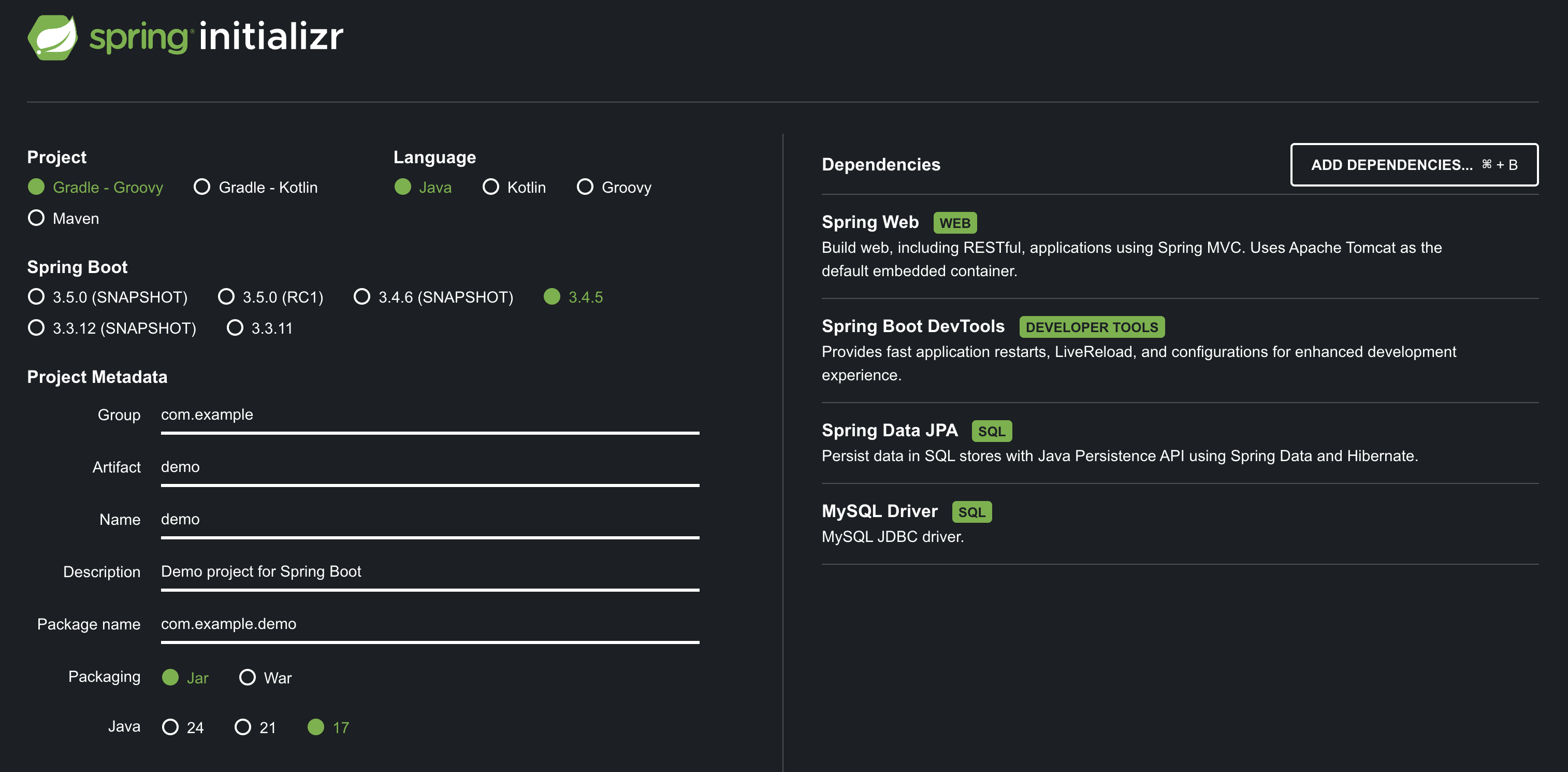Choose Maven as project type
Image resolution: width=1568 pixels, height=772 pixels.
pyautogui.click(x=63, y=218)
